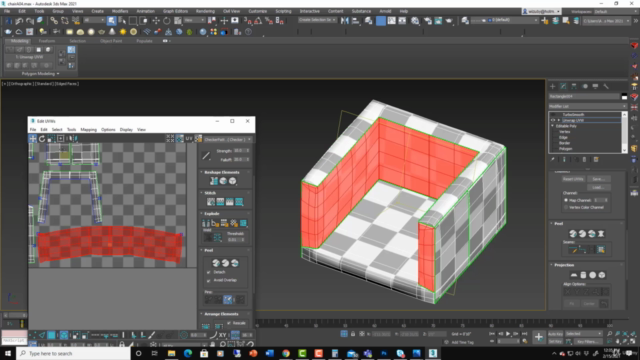The width and height of the screenshot is (640, 360).
Task: Collapse the Reshape Elements rollout
Action: pyautogui.click(x=202, y=172)
